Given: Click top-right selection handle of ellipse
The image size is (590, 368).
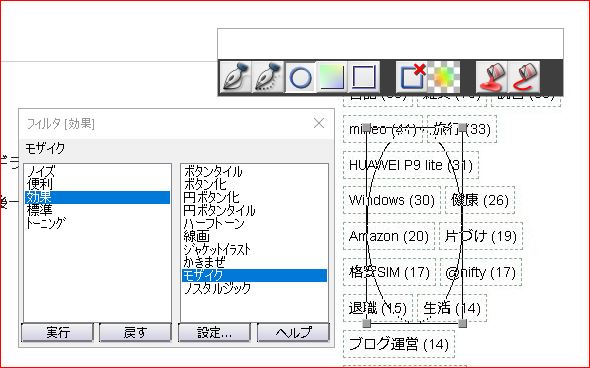Looking at the screenshot, I should 462,128.
